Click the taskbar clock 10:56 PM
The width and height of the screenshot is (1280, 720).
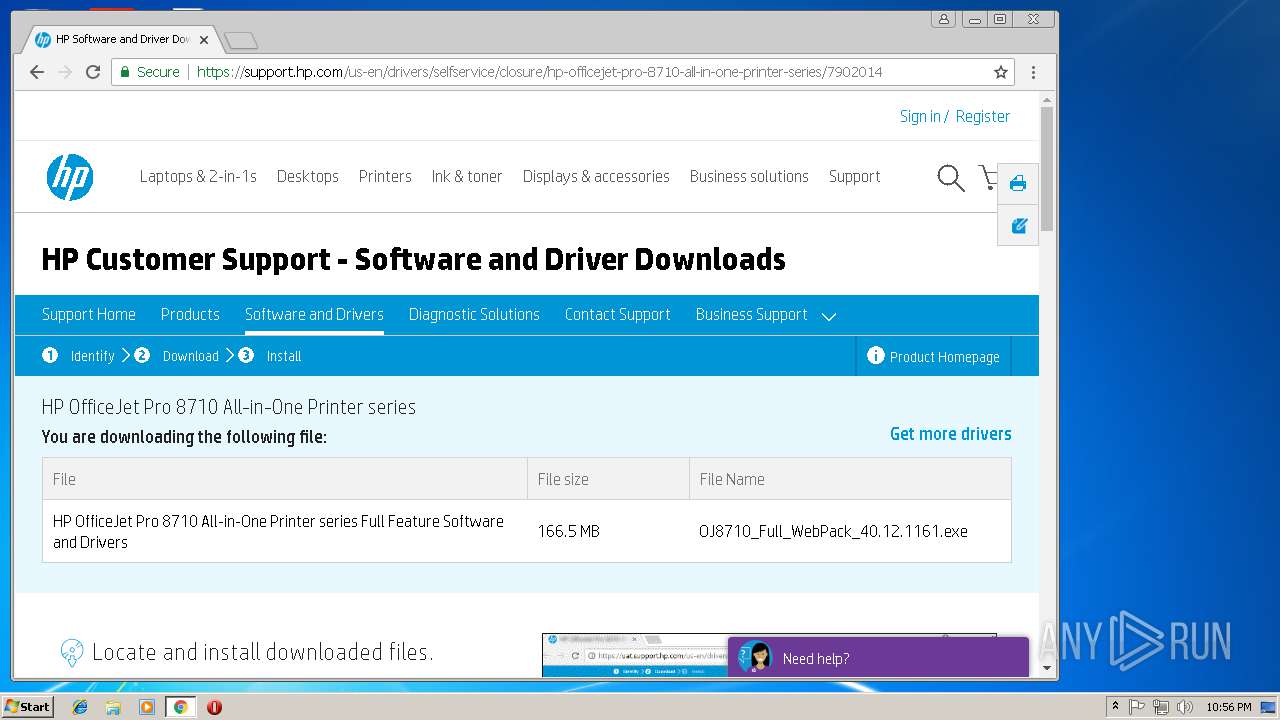pos(1228,707)
